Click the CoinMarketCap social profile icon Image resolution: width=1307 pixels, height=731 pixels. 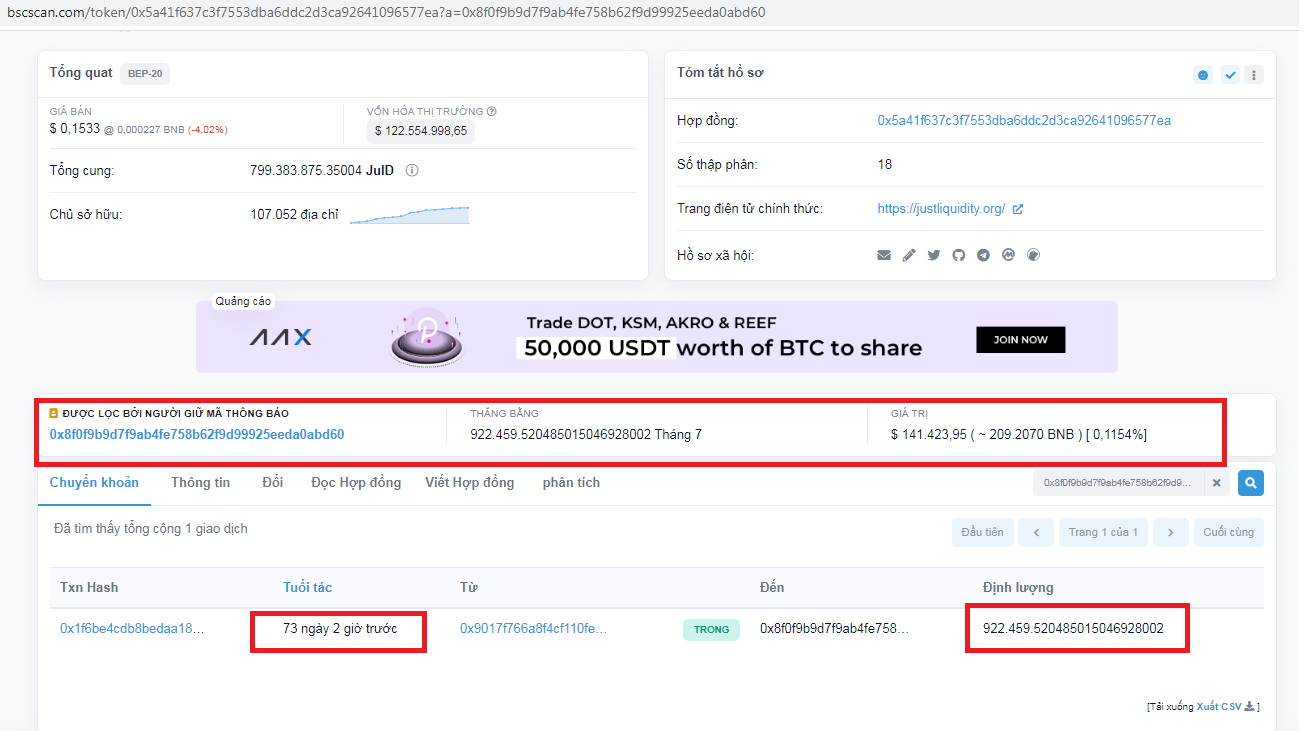pyautogui.click(x=1009, y=255)
